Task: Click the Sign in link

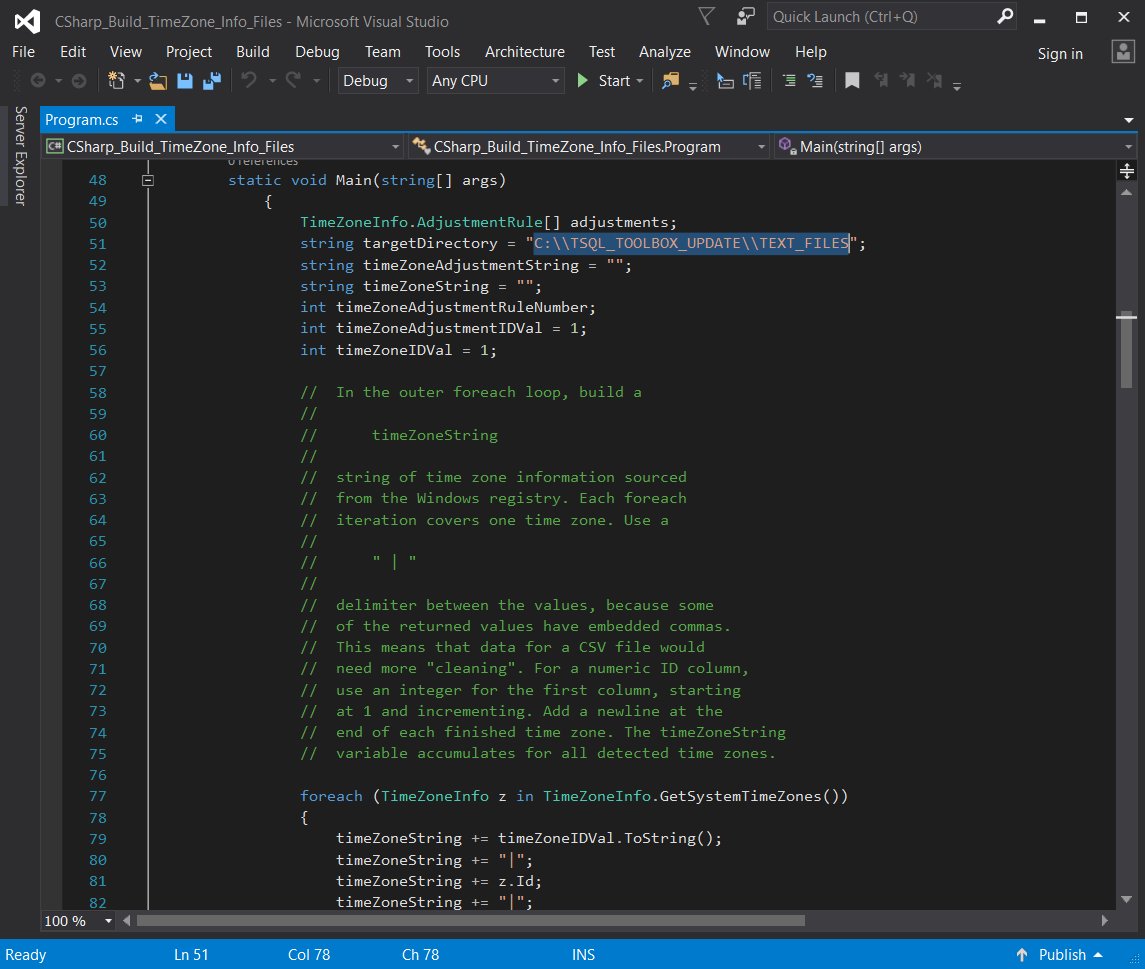Action: pyautogui.click(x=1060, y=54)
